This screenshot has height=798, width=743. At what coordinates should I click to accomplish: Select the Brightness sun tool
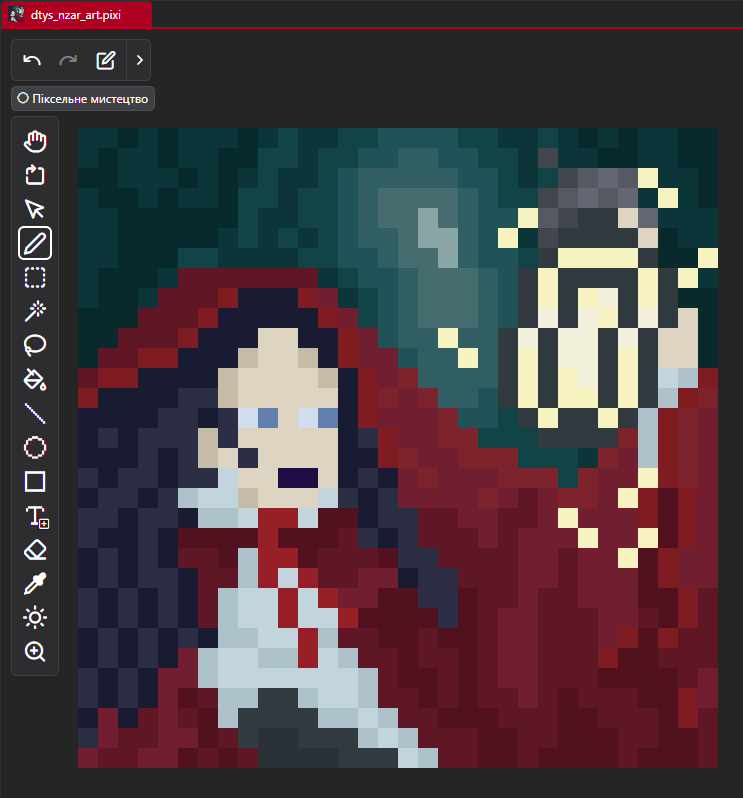pyautogui.click(x=35, y=618)
